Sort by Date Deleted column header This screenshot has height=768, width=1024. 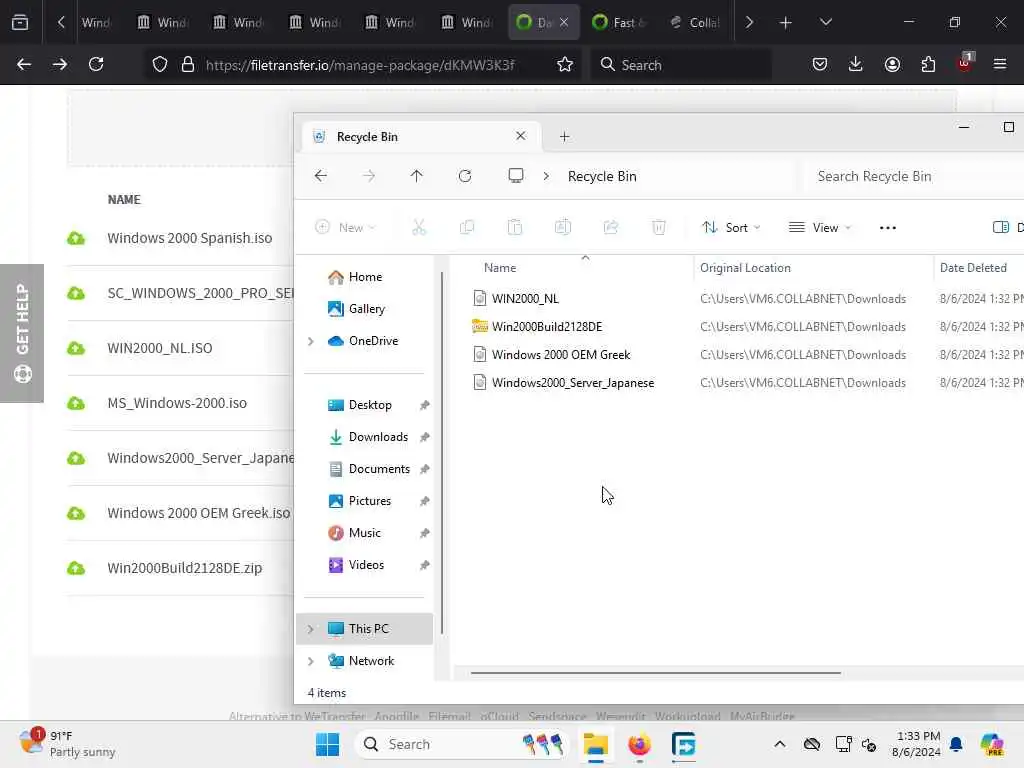(x=973, y=268)
